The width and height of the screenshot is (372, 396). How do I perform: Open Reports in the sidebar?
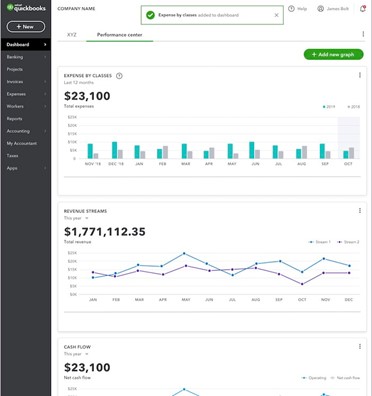coord(26,119)
